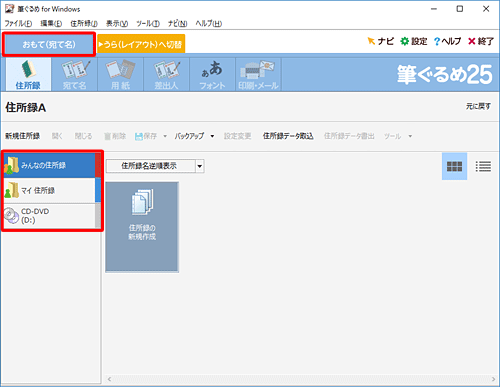Maximize the 筆ぐるめ window
Image resolution: width=500 pixels, height=387 pixels.
[x=460, y=9]
